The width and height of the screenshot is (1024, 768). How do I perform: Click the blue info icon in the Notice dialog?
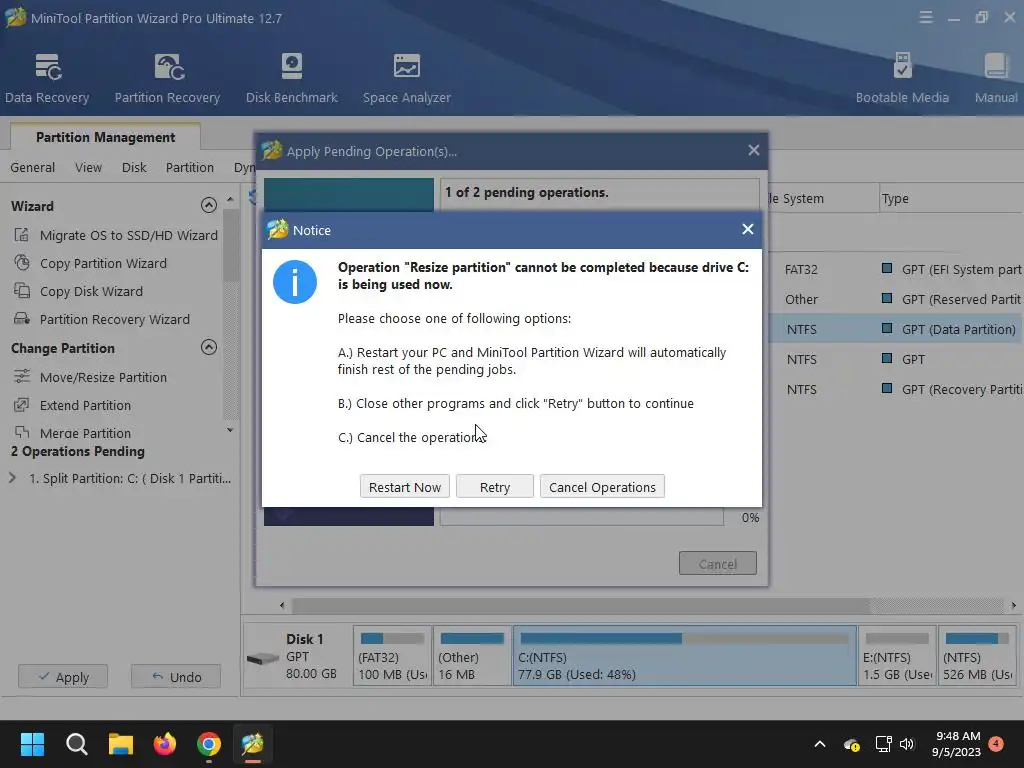tap(295, 282)
